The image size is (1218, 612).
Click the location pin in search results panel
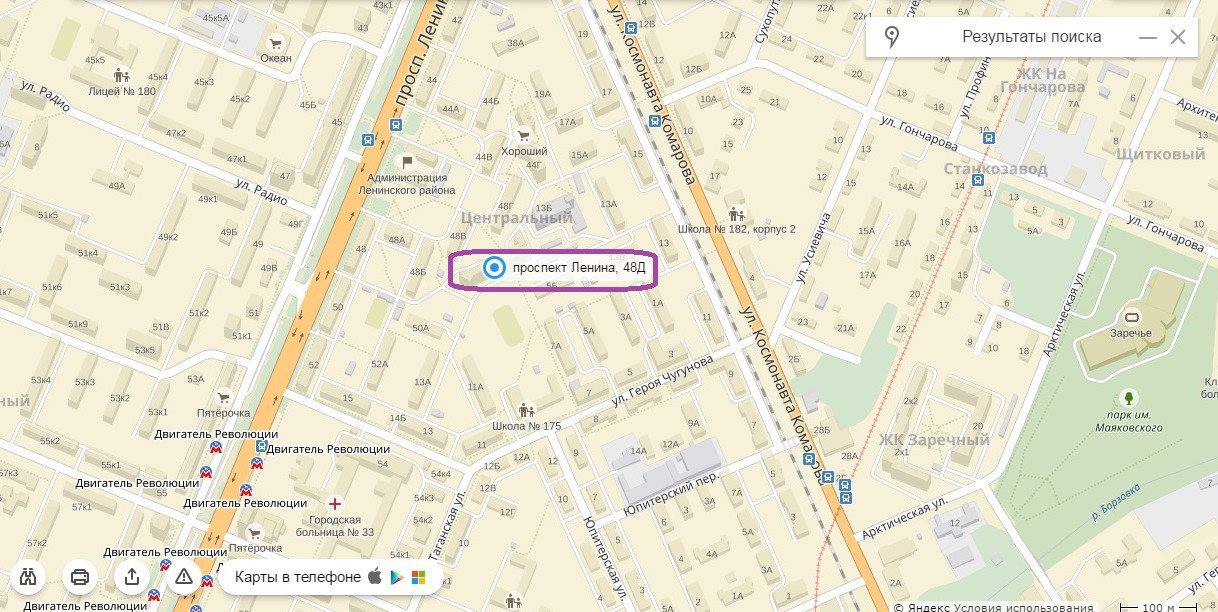click(891, 37)
